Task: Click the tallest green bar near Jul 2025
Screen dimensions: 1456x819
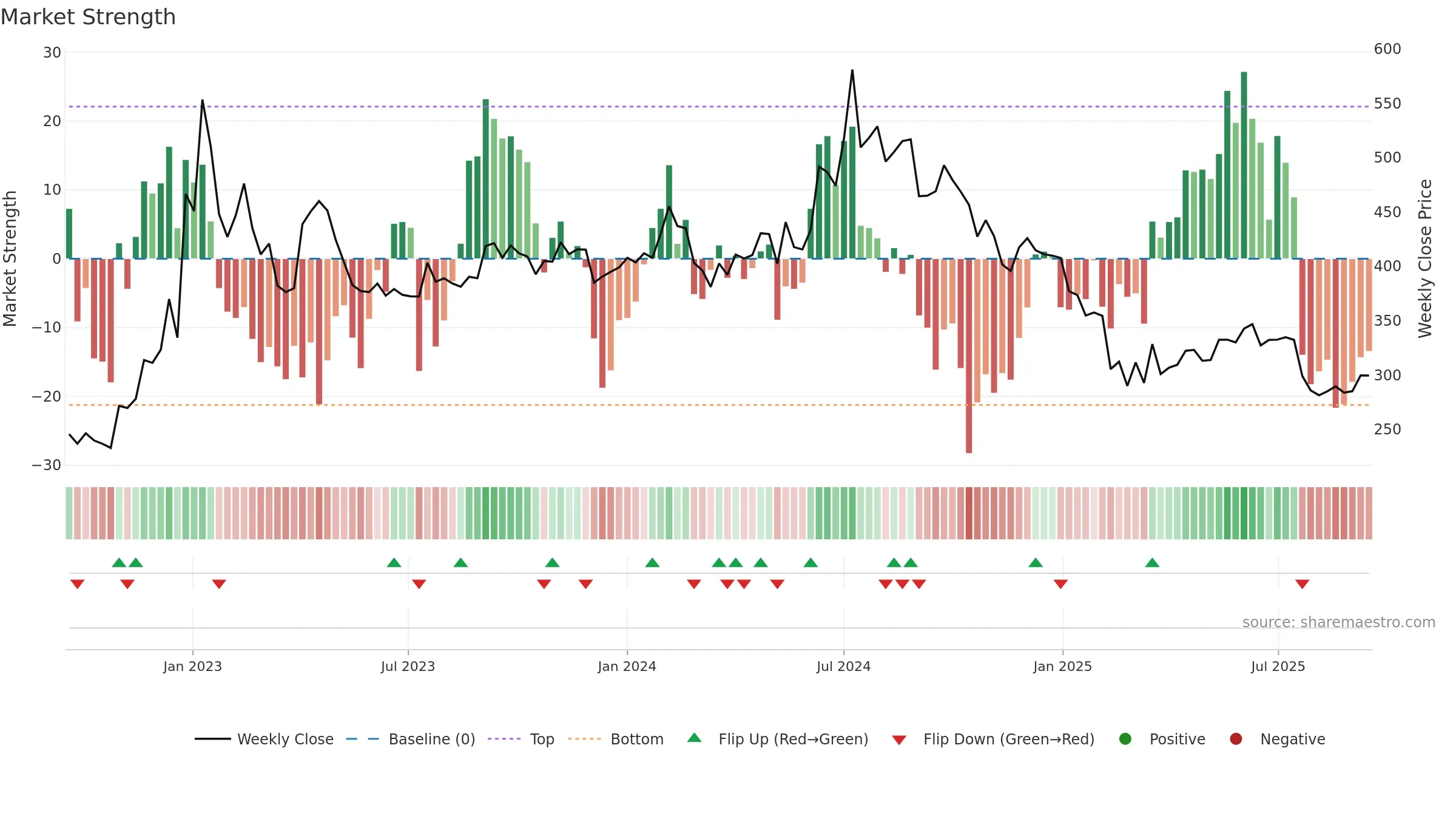Action: [1244, 165]
